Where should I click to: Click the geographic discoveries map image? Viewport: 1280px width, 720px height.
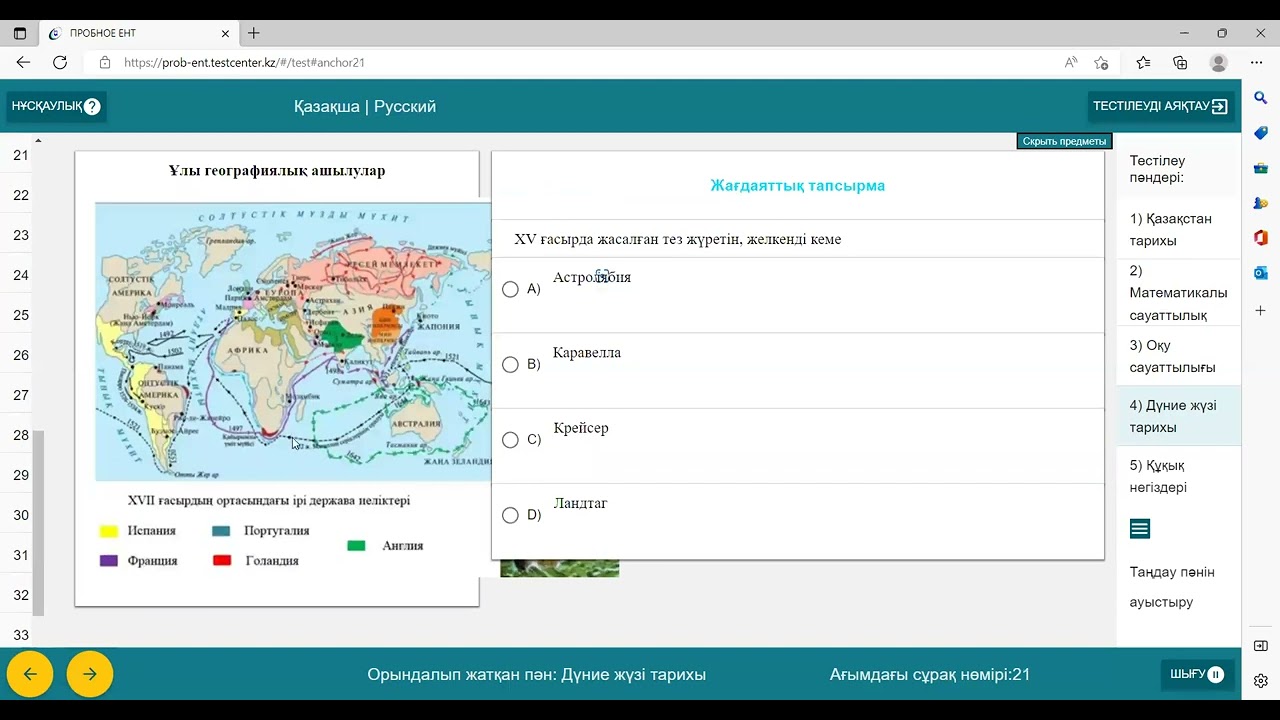(293, 342)
